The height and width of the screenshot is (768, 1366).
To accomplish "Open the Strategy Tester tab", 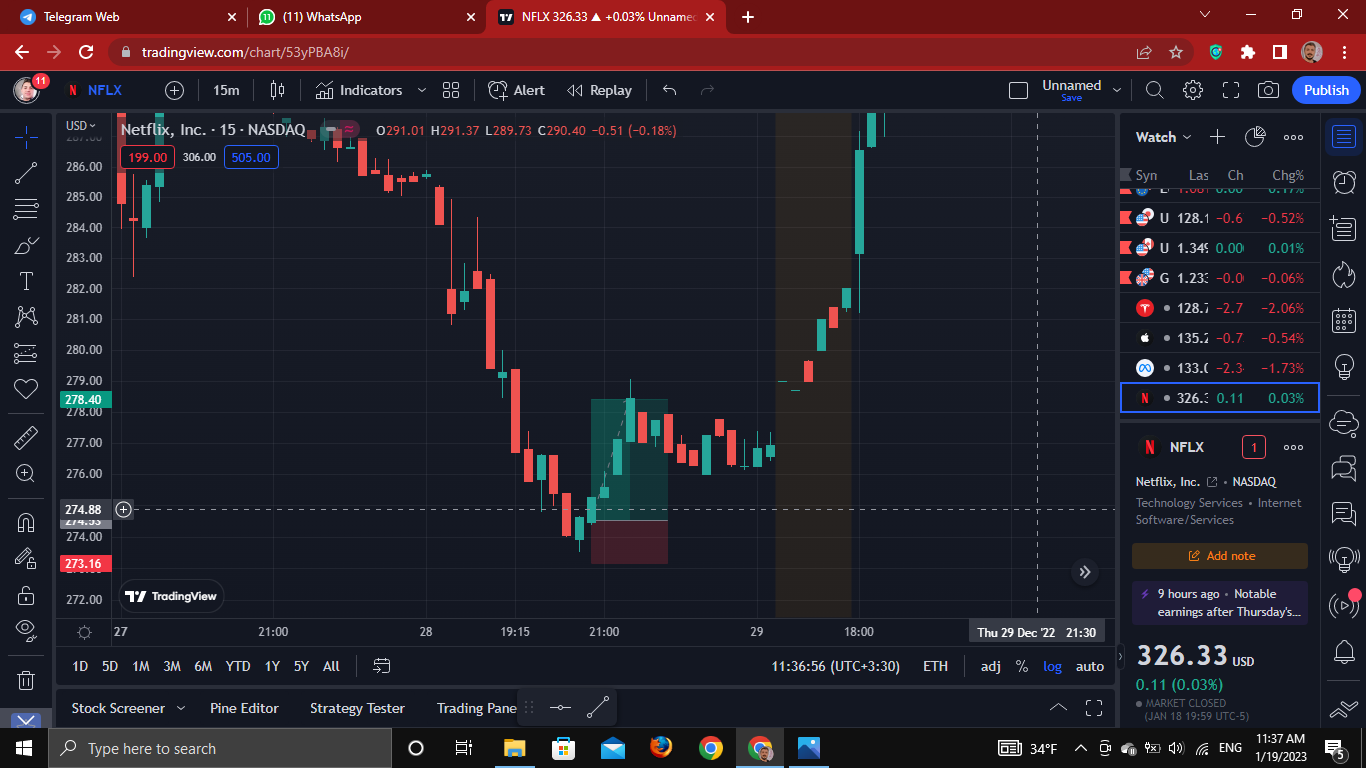I will pyautogui.click(x=357, y=708).
